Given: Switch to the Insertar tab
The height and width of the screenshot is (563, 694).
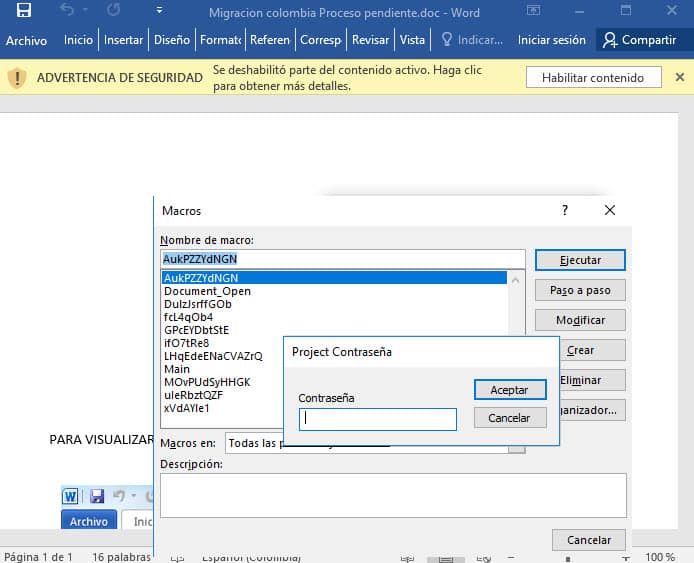Looking at the screenshot, I should (x=124, y=40).
